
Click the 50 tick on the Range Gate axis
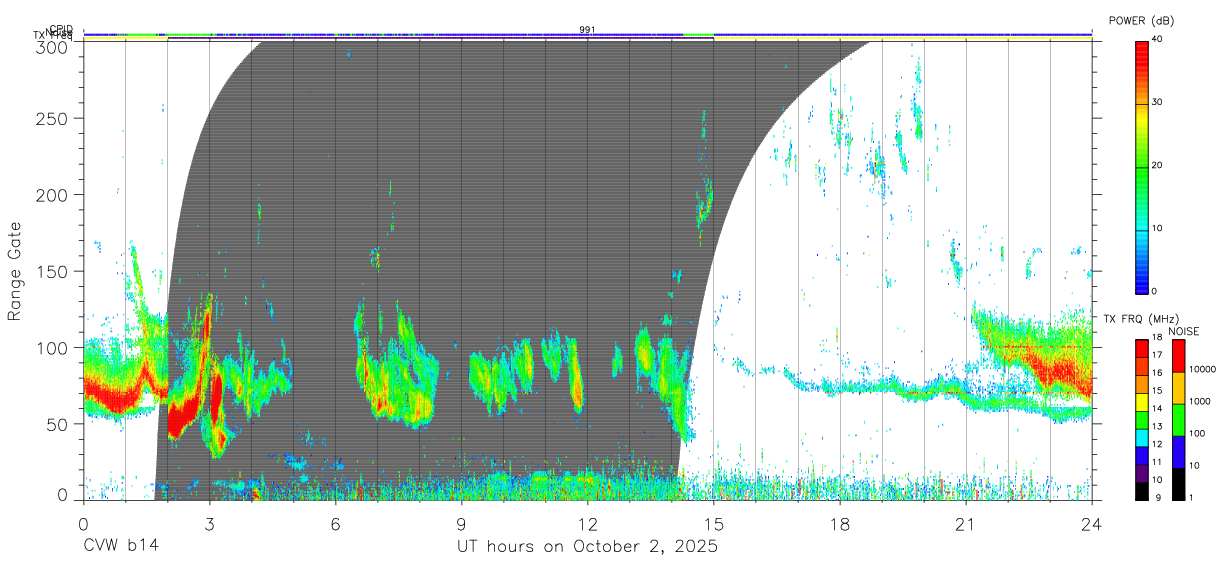(56, 424)
